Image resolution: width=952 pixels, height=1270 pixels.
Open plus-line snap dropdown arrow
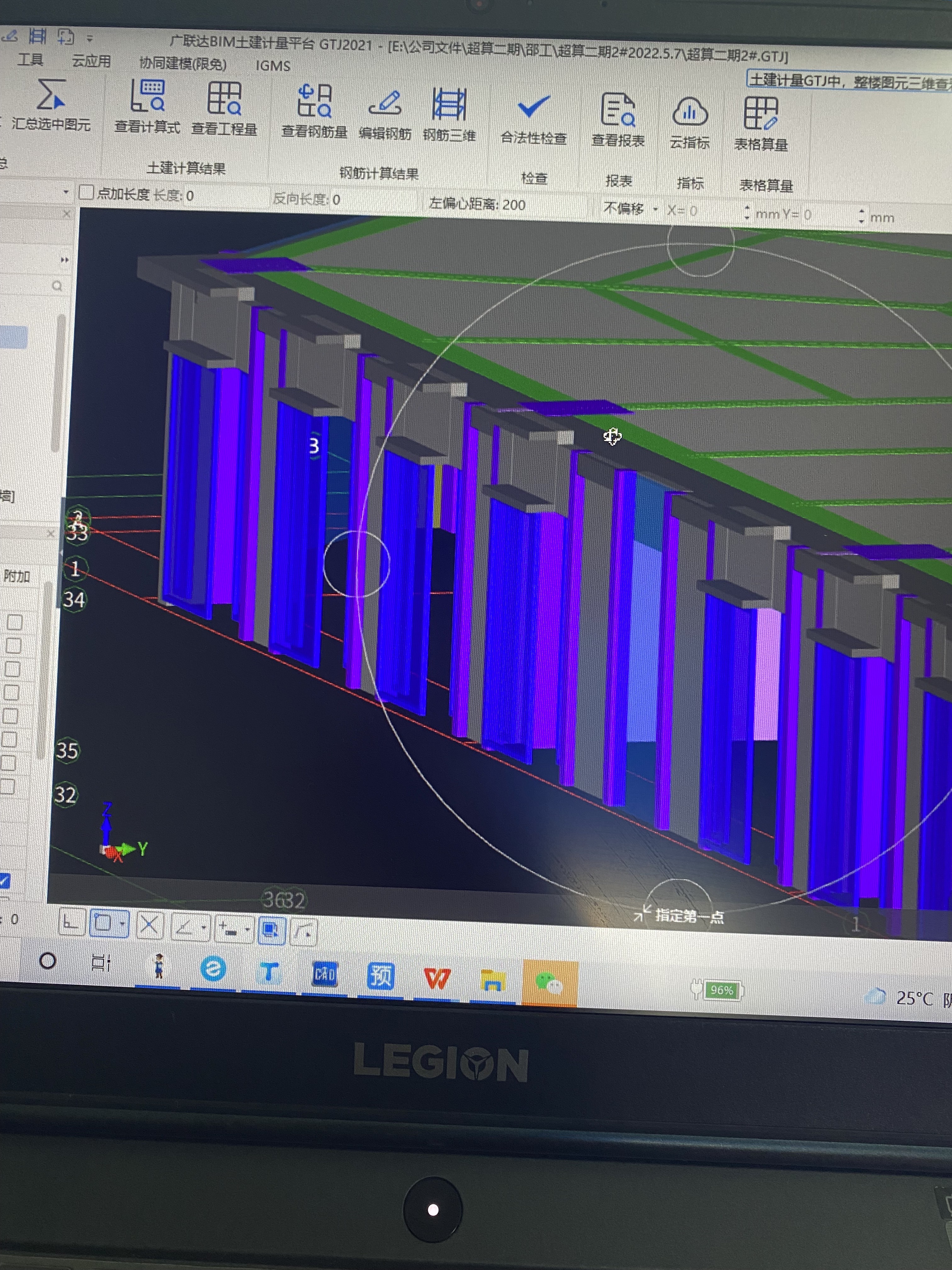[247, 930]
